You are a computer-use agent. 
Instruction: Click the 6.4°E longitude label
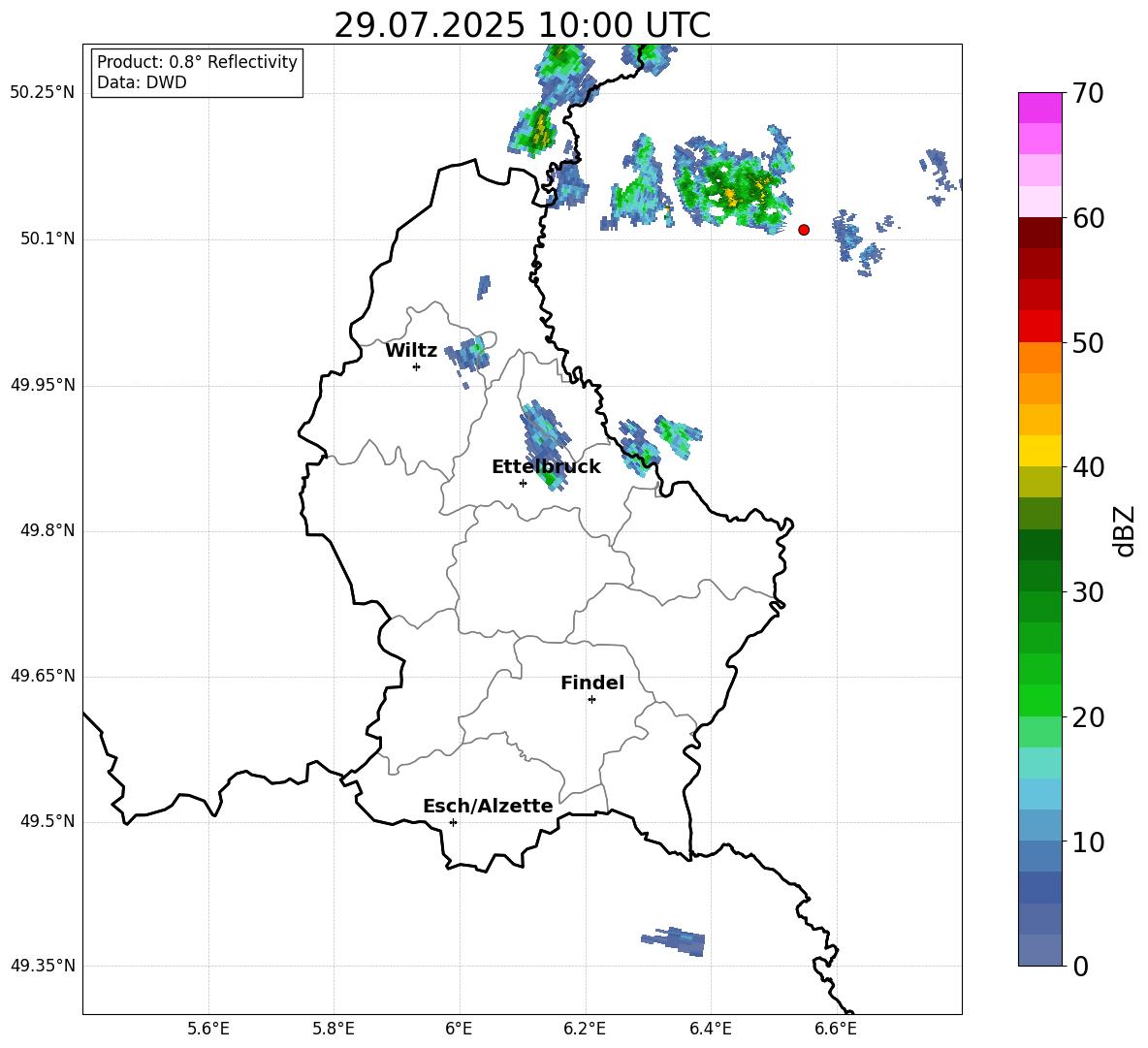tap(710, 1029)
